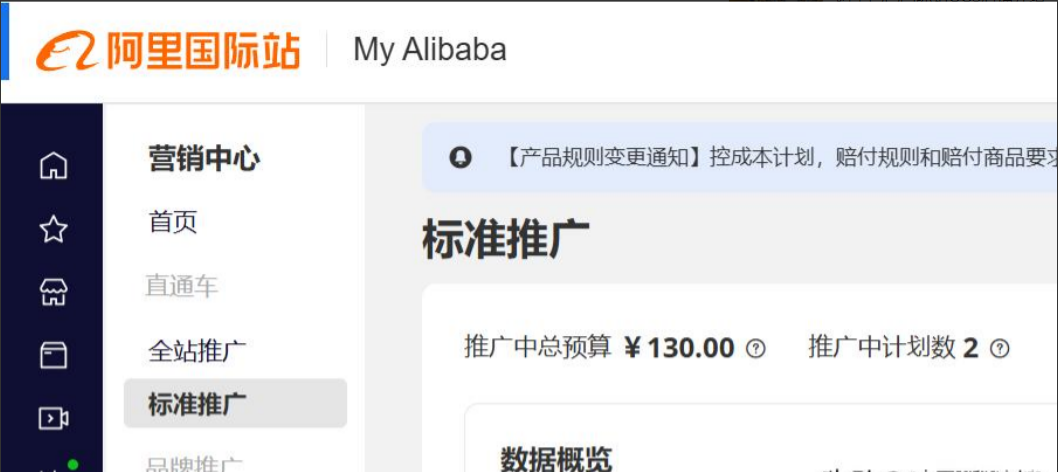Click the orange Alibaba logo icon
Viewport: 1058px width, 472px height.
tap(67, 51)
